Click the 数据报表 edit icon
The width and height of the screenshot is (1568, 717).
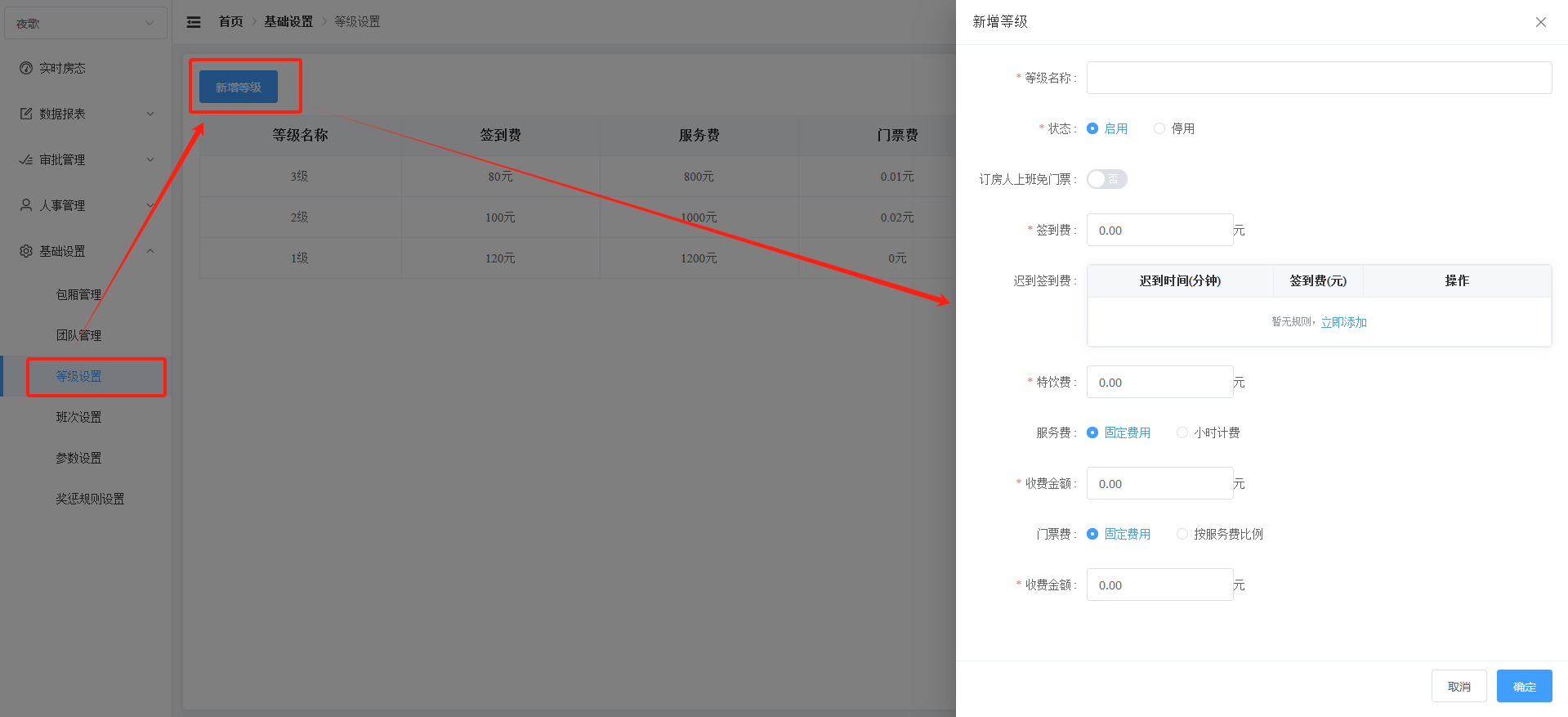pos(26,114)
